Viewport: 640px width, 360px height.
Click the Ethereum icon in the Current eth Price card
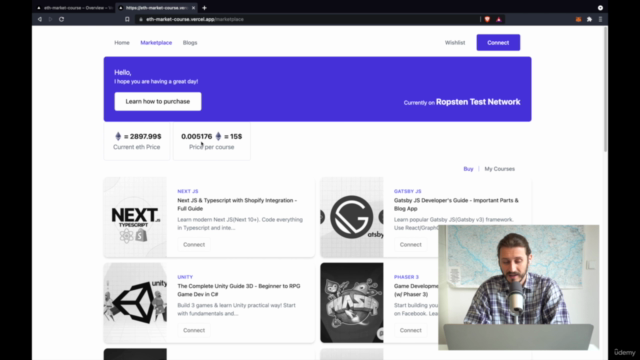point(118,136)
